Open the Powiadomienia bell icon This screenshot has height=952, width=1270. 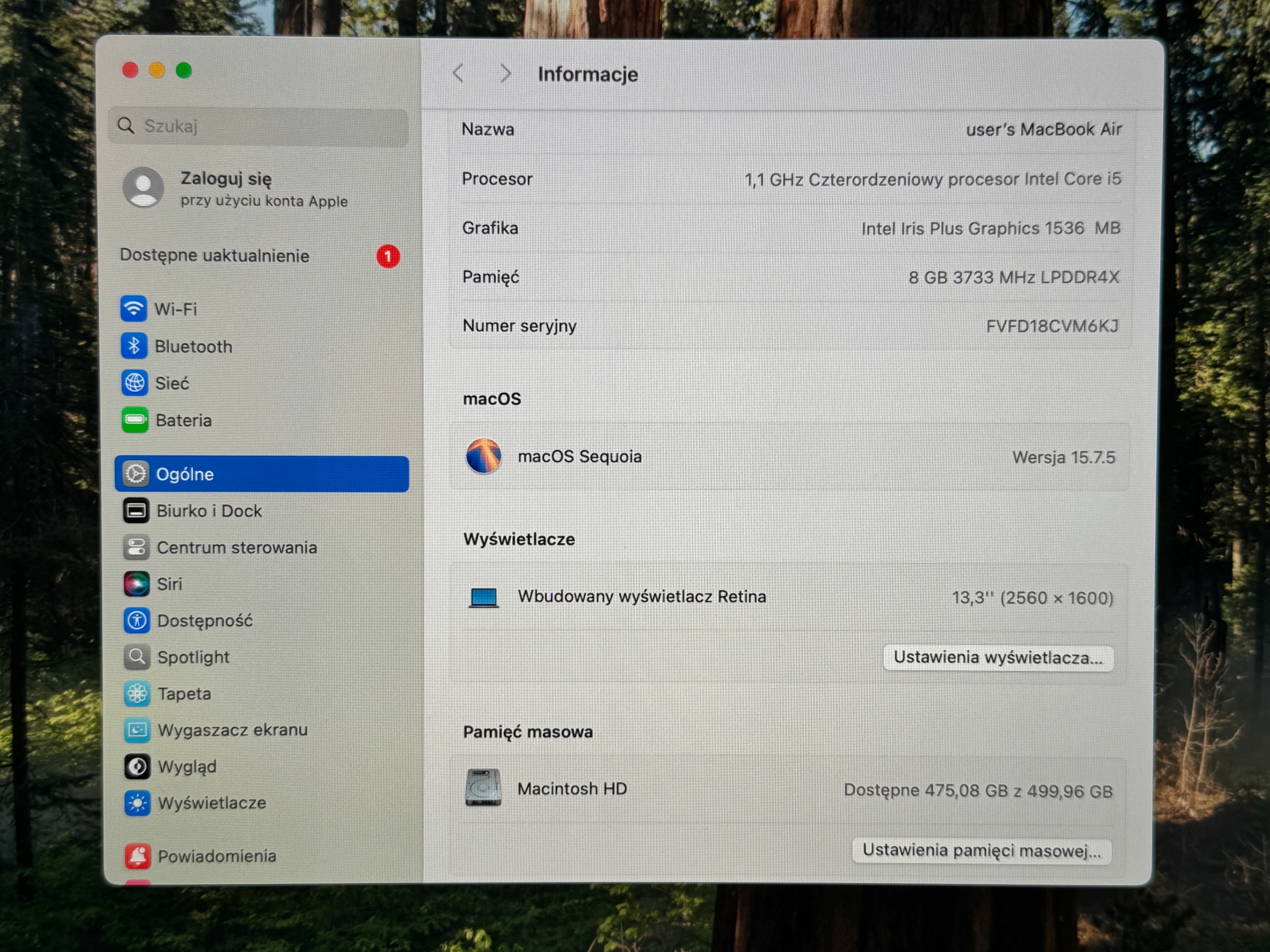pos(138,856)
